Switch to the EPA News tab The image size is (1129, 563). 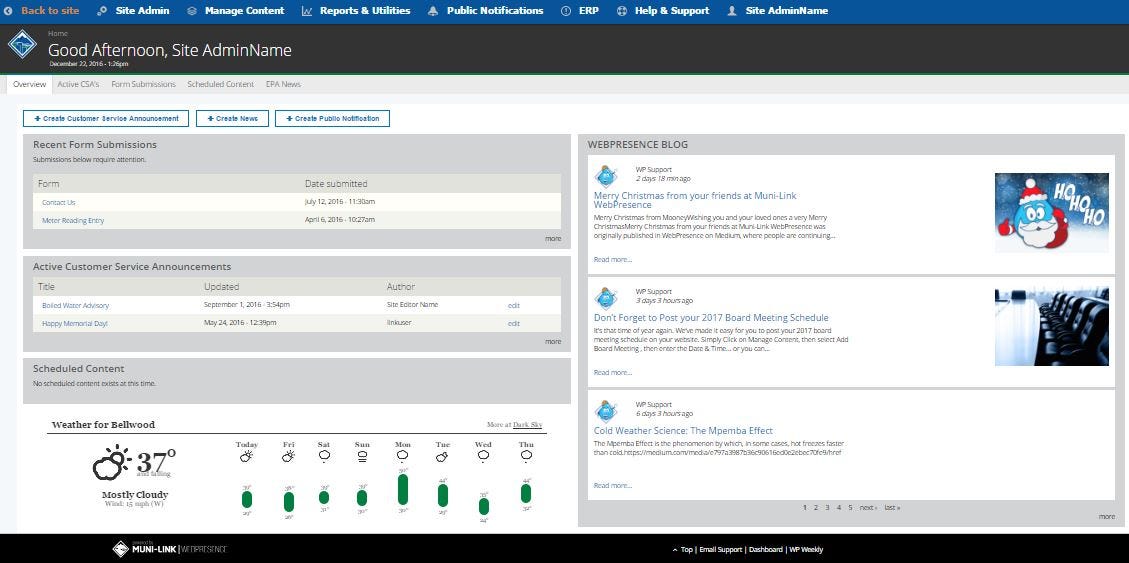(283, 84)
